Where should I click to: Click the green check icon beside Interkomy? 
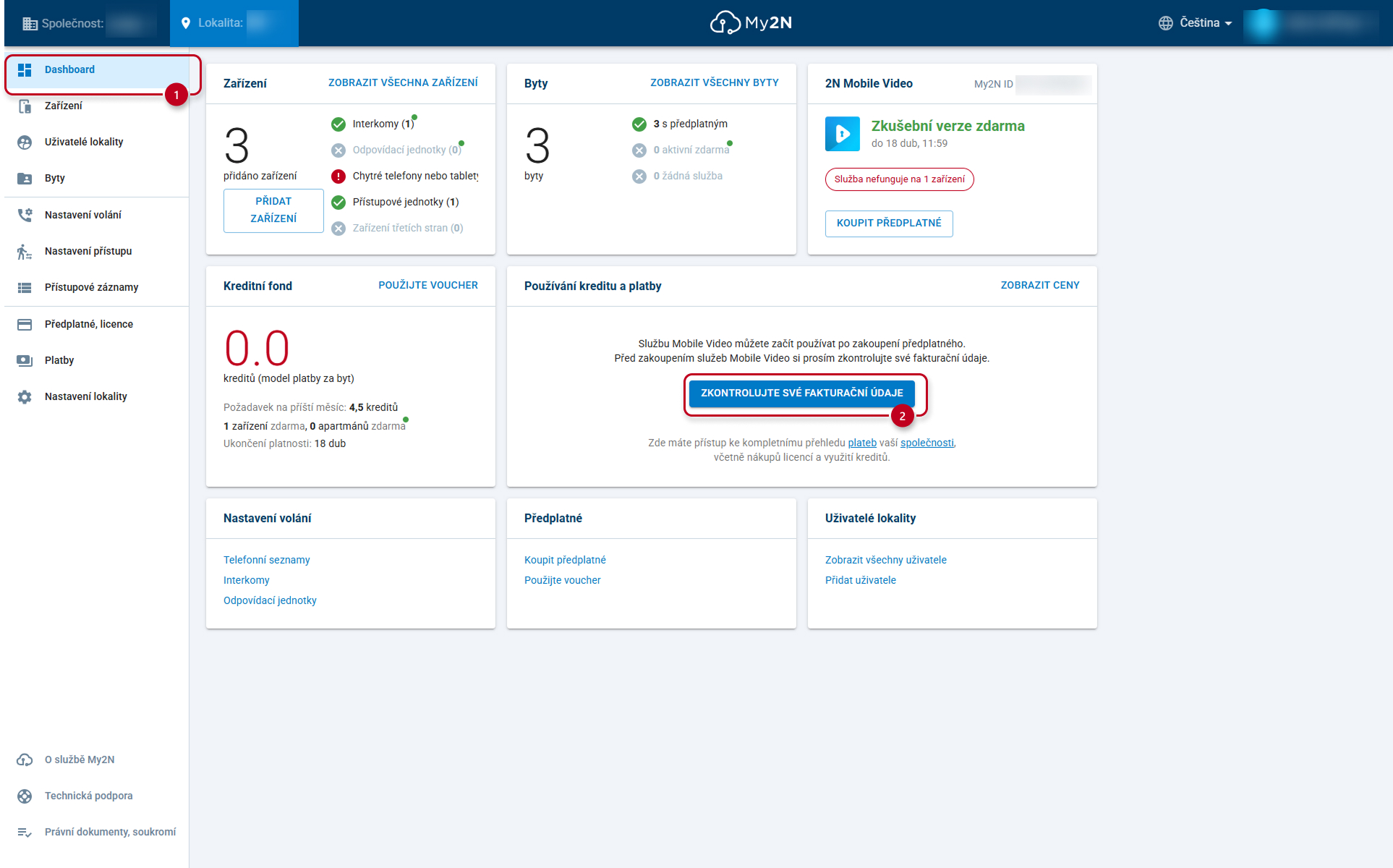(338, 124)
